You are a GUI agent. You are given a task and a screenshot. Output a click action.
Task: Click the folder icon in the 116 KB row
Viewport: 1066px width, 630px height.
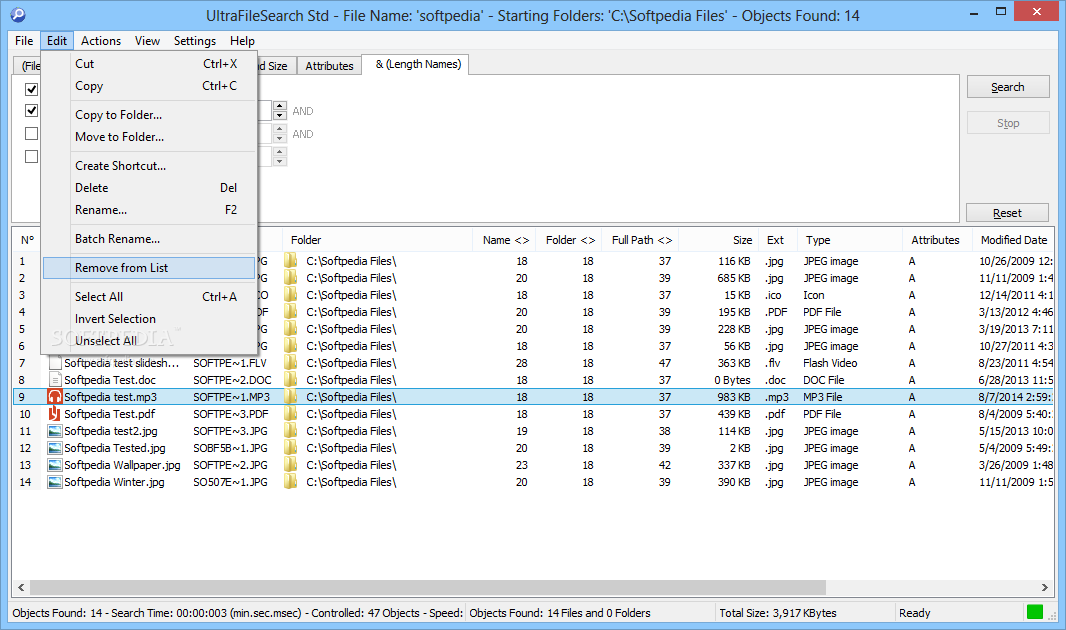291,261
